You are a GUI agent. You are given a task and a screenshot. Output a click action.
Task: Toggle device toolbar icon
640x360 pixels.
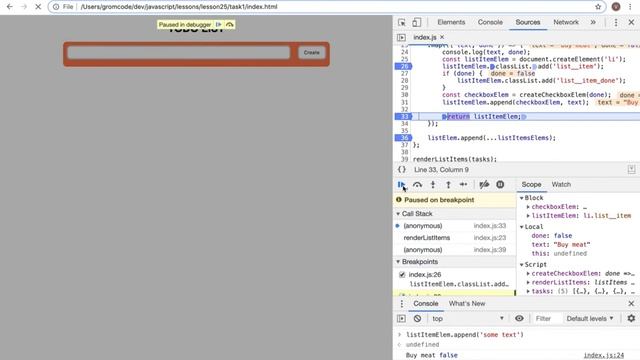click(416, 22)
